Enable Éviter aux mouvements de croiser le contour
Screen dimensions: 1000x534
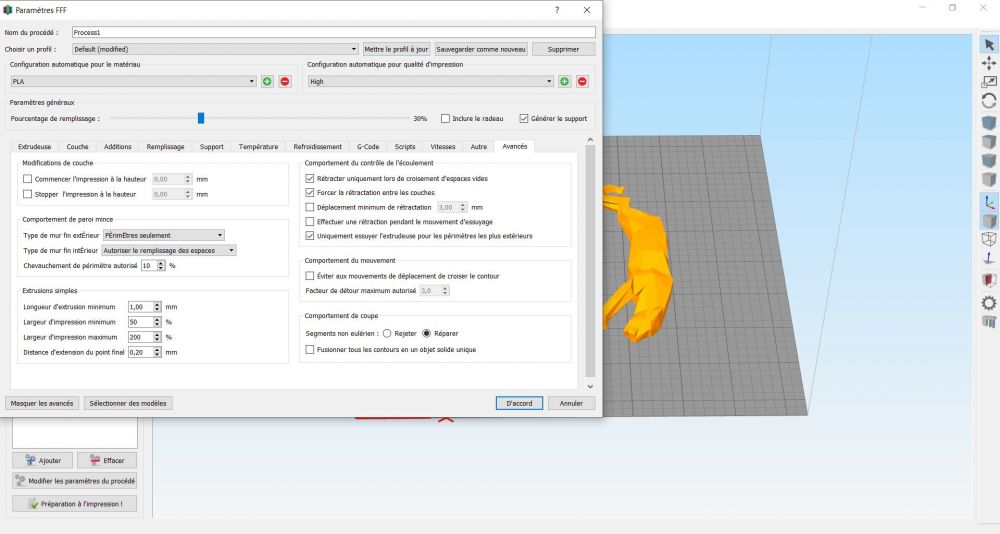point(310,276)
